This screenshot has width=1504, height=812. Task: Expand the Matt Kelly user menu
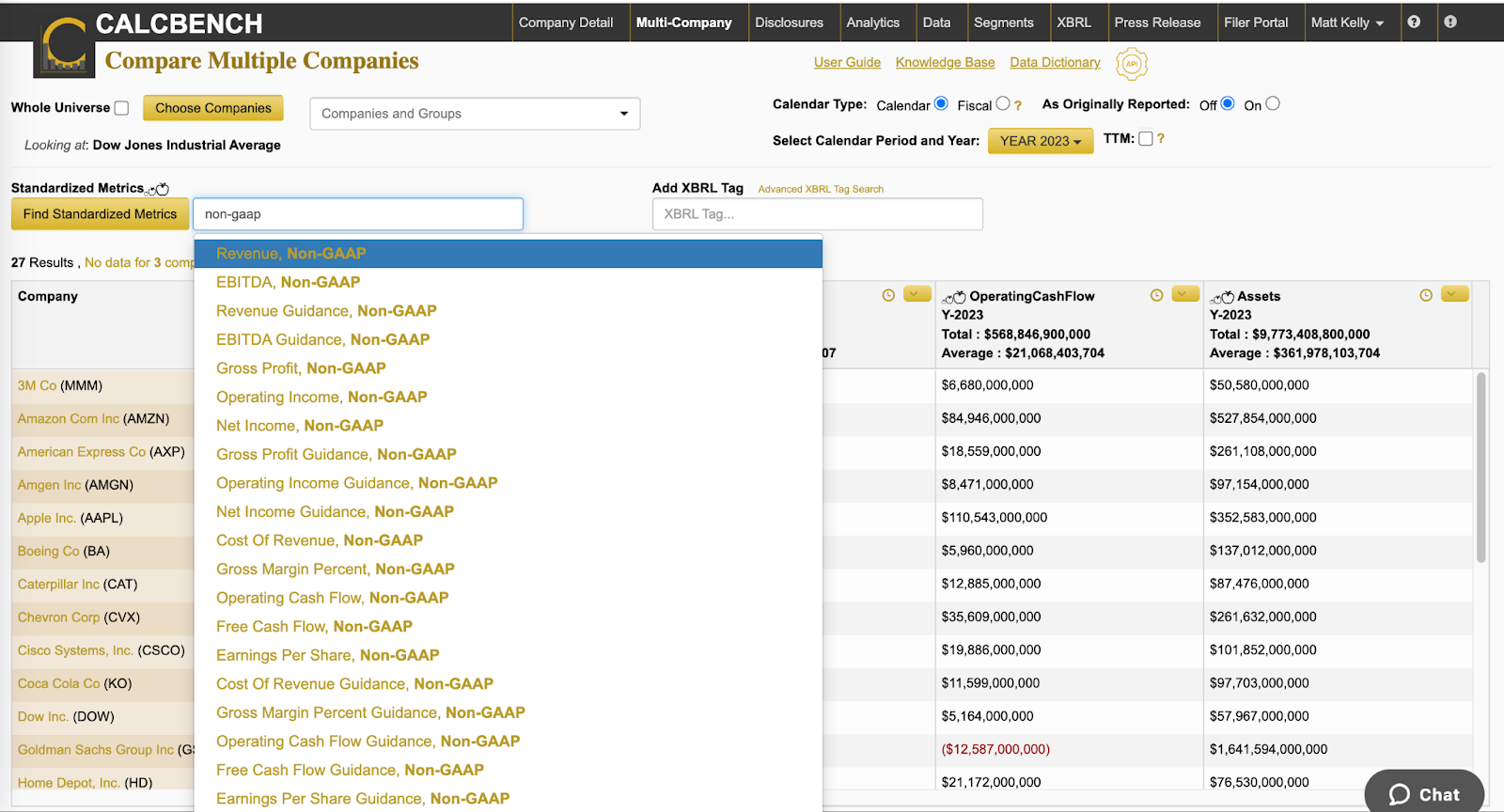(1347, 23)
